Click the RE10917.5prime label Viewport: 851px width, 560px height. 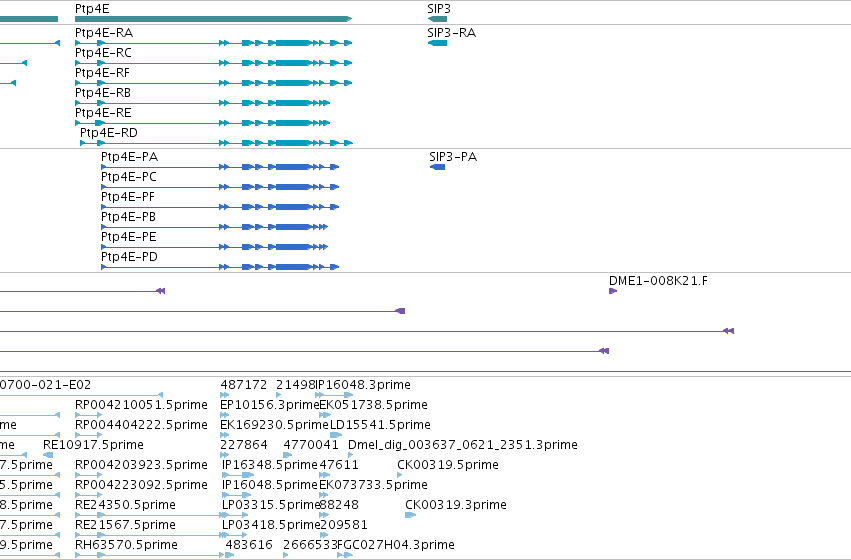(93, 445)
